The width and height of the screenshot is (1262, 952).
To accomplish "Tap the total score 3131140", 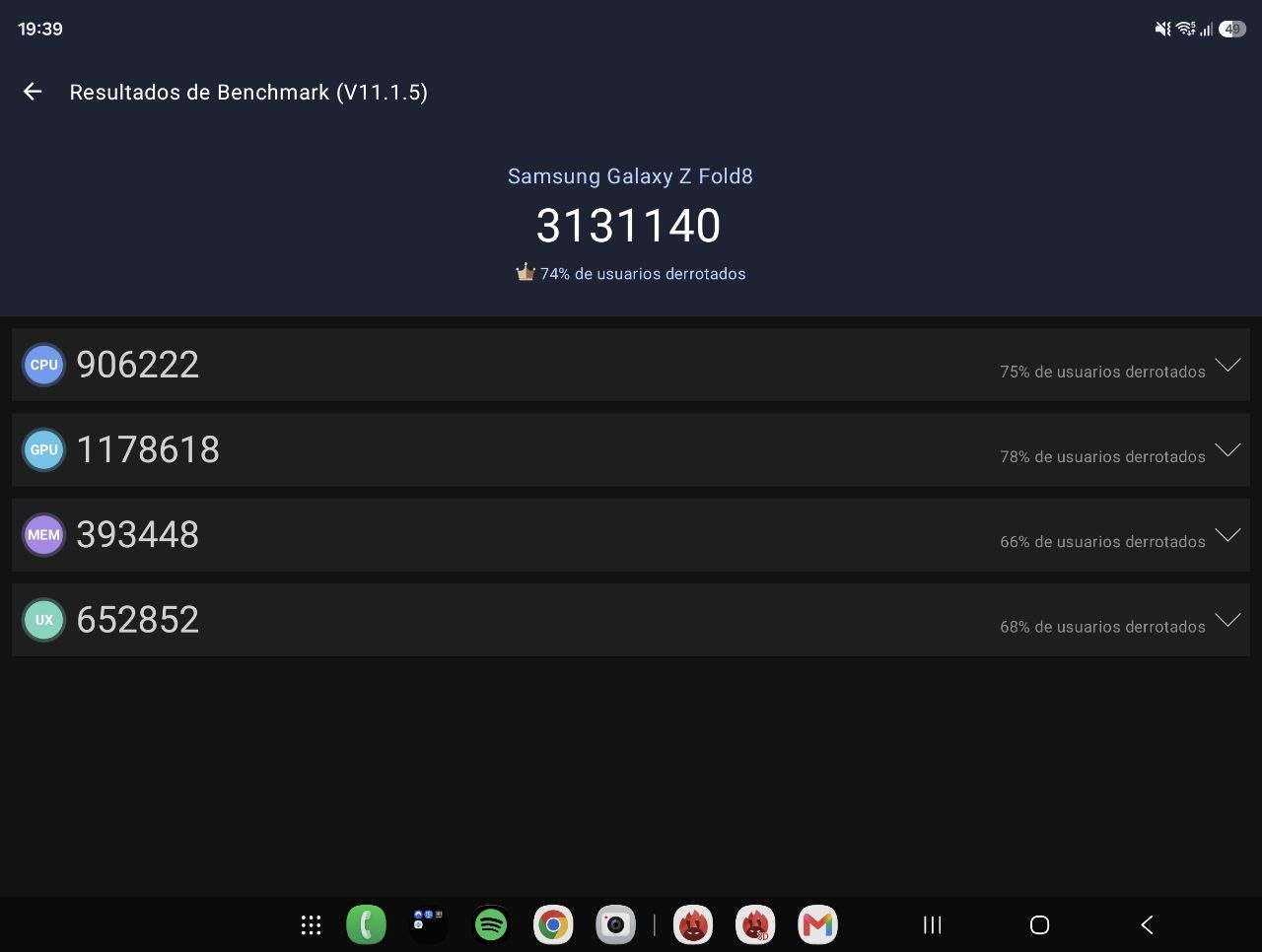I will coord(629,226).
